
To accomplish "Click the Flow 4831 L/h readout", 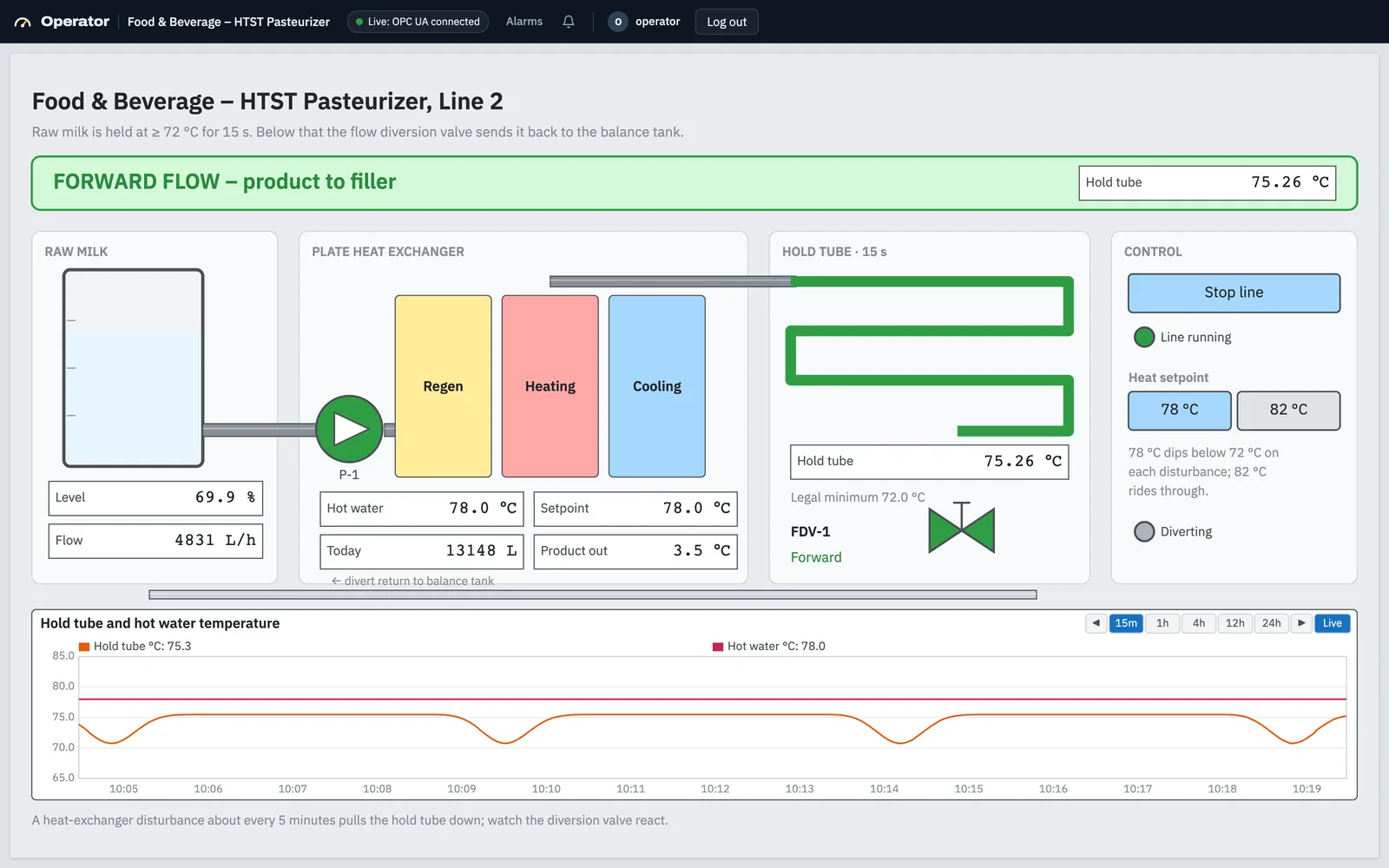I will tap(155, 541).
